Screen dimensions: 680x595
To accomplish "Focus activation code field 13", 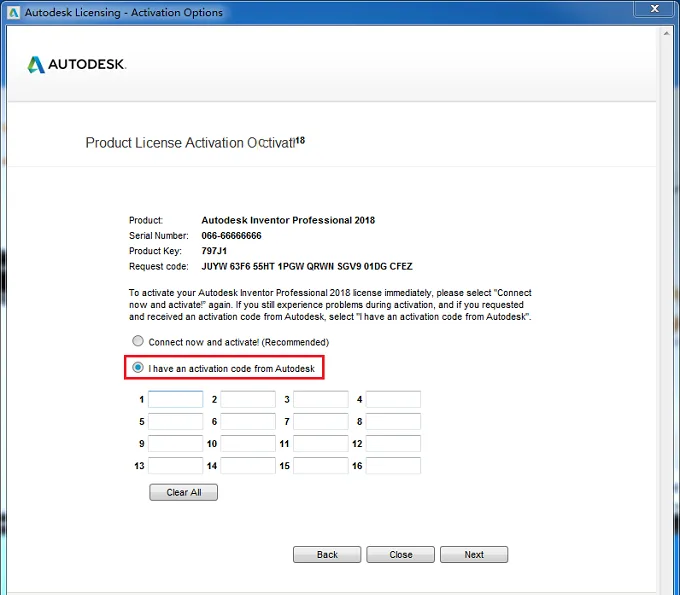I will click(176, 466).
